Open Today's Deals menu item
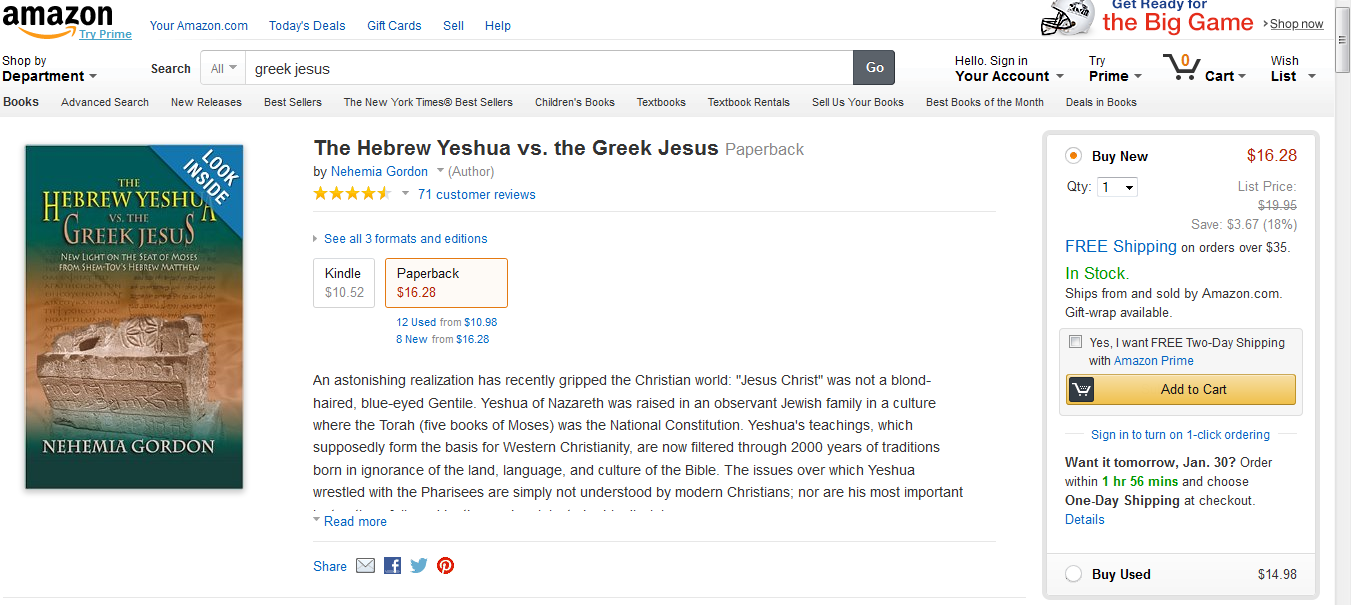 point(308,26)
